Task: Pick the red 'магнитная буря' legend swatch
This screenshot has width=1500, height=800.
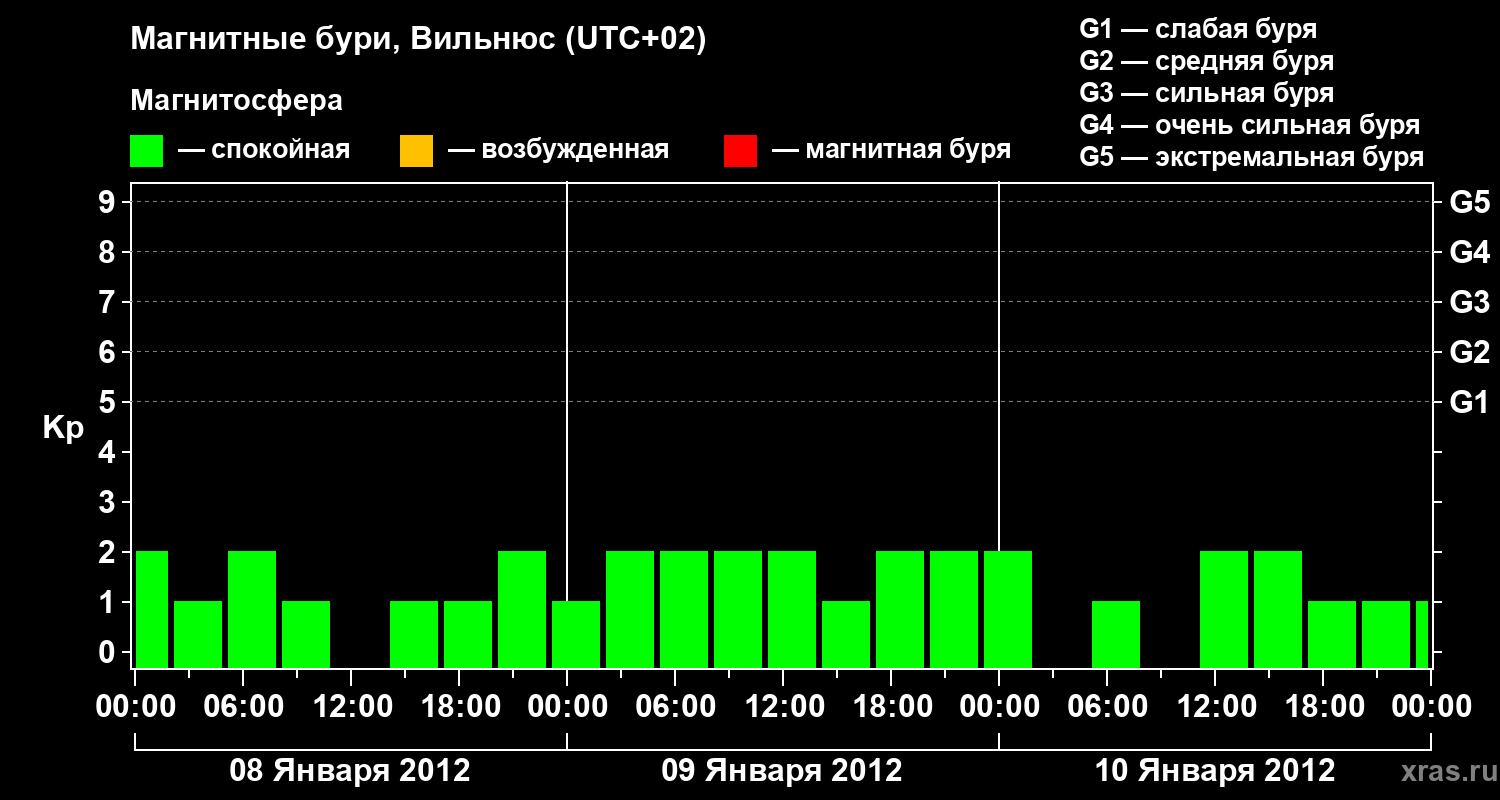Action: point(740,151)
